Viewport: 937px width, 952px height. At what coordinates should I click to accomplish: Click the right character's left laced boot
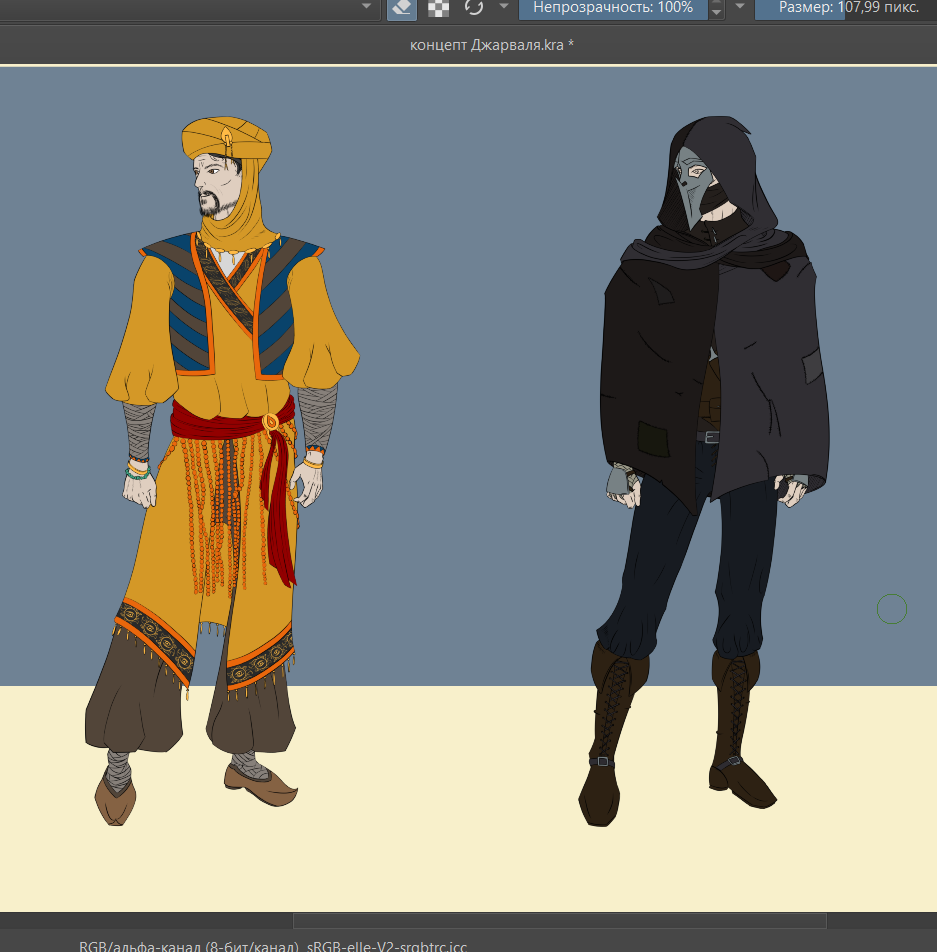[608, 730]
